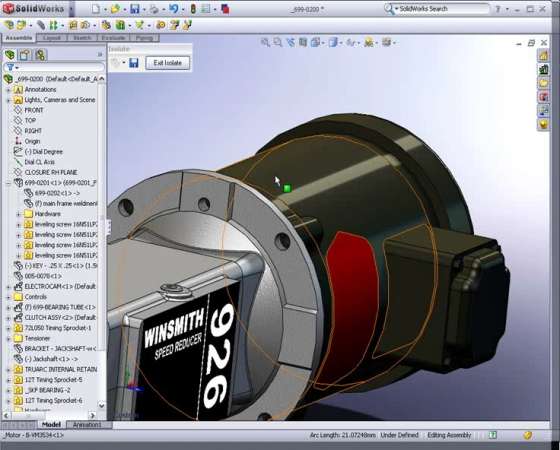Viewport: 560px width, 450px height.
Task: Click the Previous View icon
Action: click(290, 42)
